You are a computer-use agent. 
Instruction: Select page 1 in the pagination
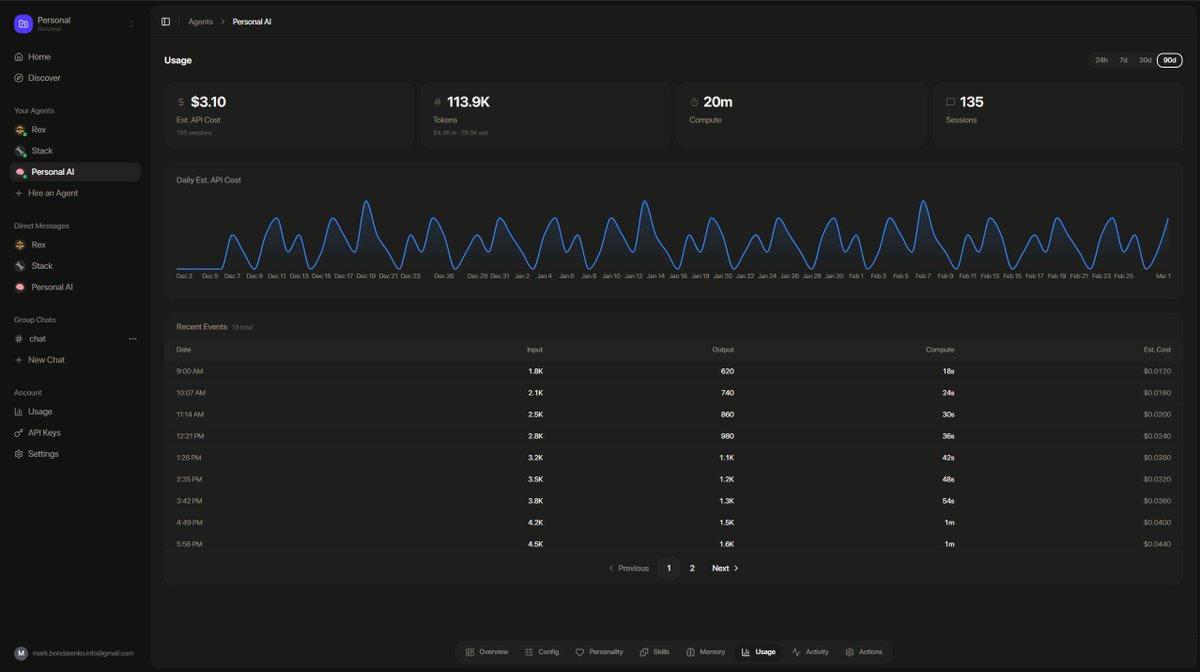point(669,568)
